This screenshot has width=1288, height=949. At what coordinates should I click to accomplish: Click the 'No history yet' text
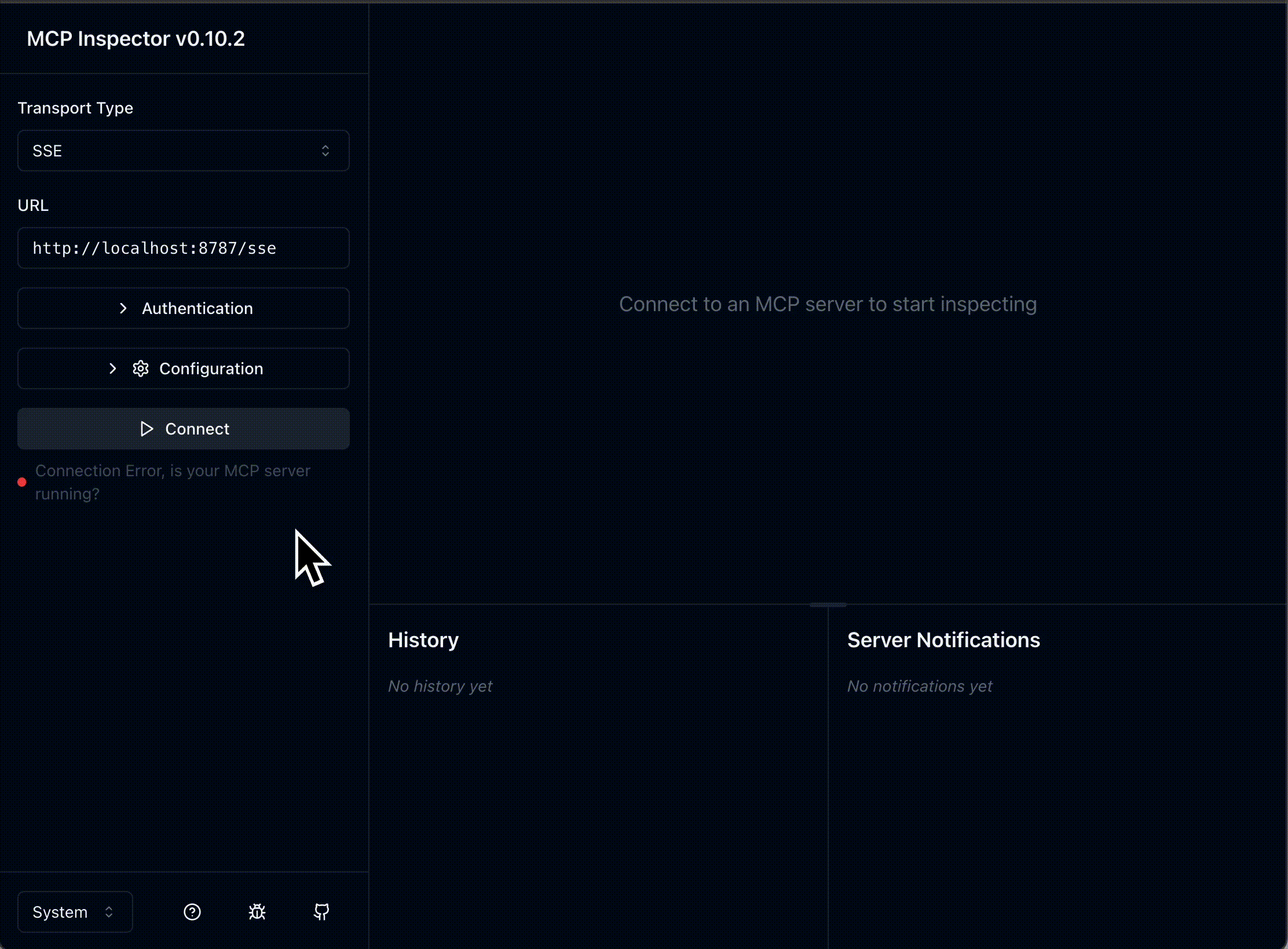440,687
